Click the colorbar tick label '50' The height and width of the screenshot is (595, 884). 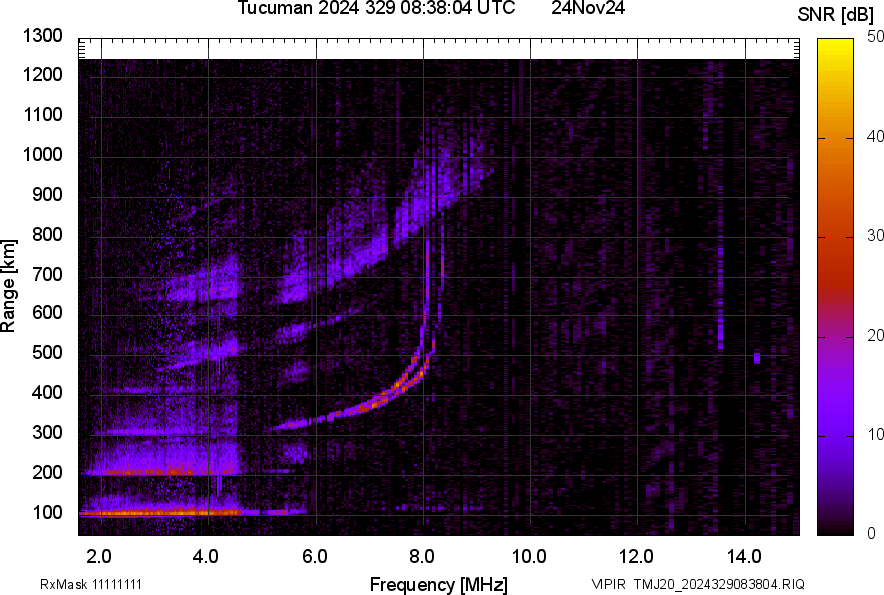[875, 37]
